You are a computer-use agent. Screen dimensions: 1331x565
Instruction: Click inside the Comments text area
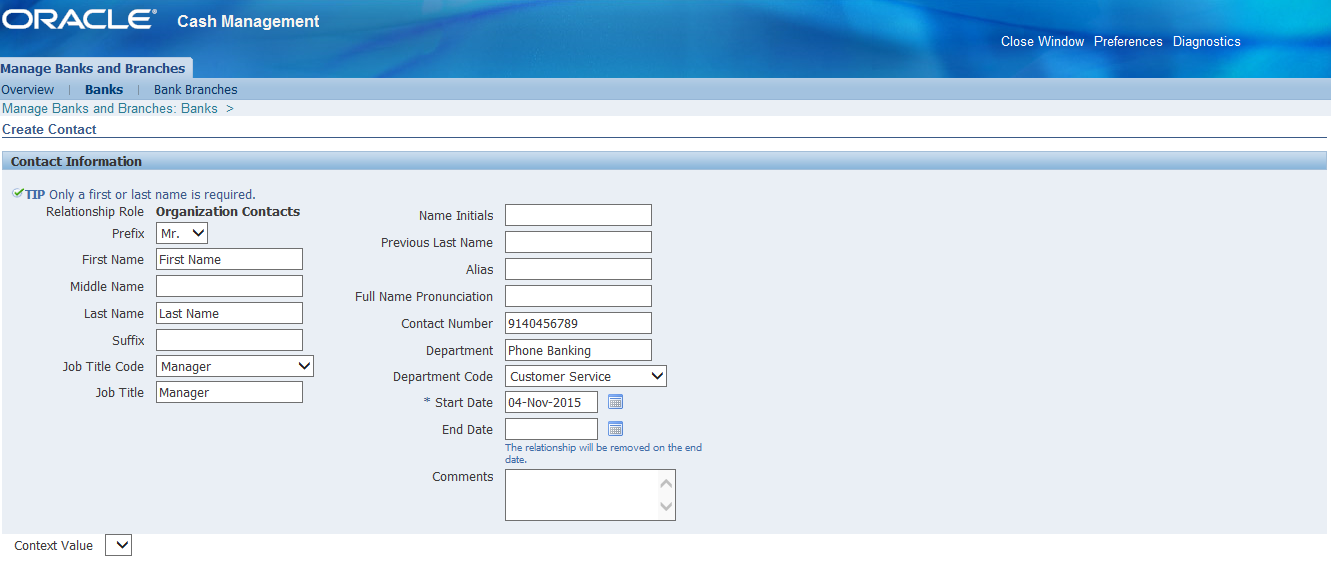click(582, 495)
